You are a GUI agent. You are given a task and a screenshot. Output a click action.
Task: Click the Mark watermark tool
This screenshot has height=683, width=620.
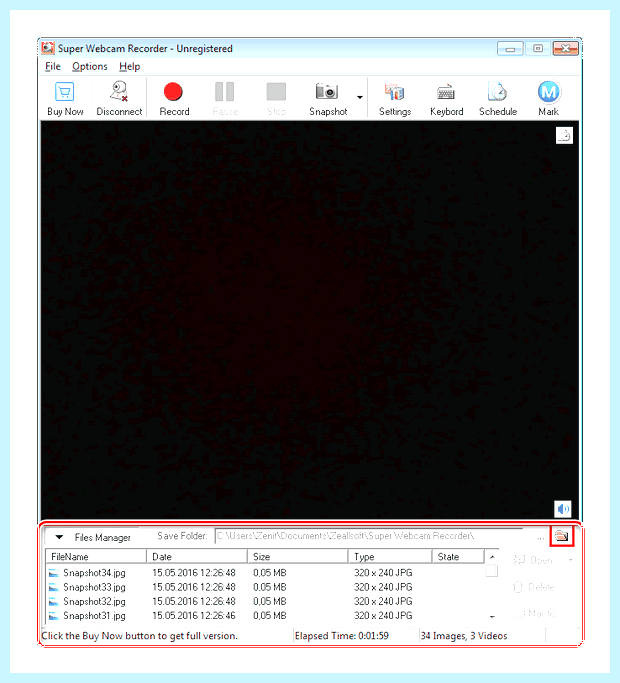coord(549,98)
